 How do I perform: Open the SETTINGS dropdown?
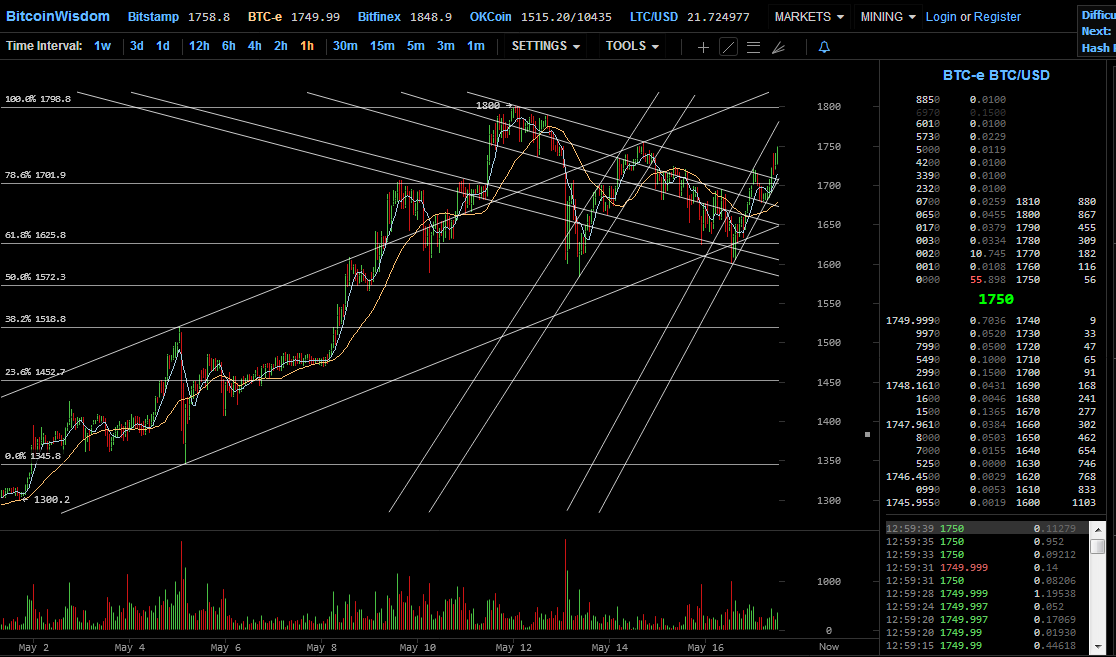546,46
